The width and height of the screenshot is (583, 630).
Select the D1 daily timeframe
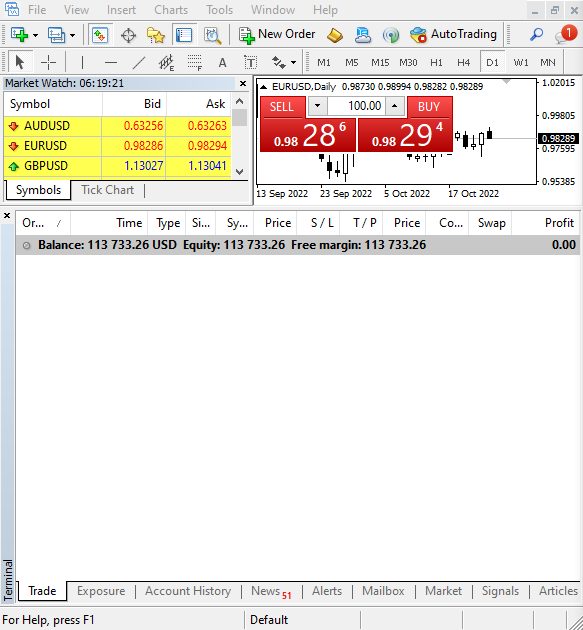coord(492,63)
